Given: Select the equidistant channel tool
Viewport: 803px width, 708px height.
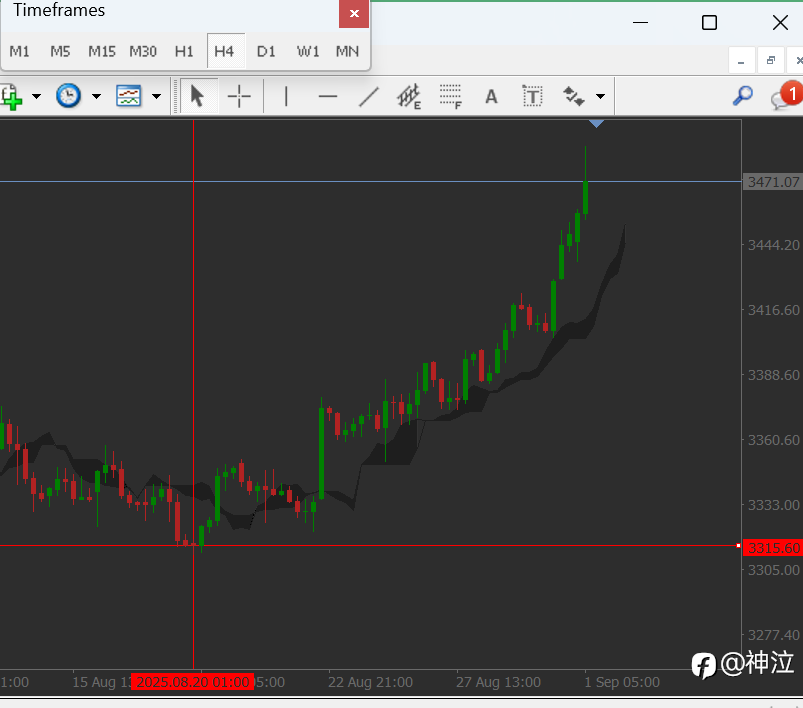Looking at the screenshot, I should pyautogui.click(x=409, y=96).
